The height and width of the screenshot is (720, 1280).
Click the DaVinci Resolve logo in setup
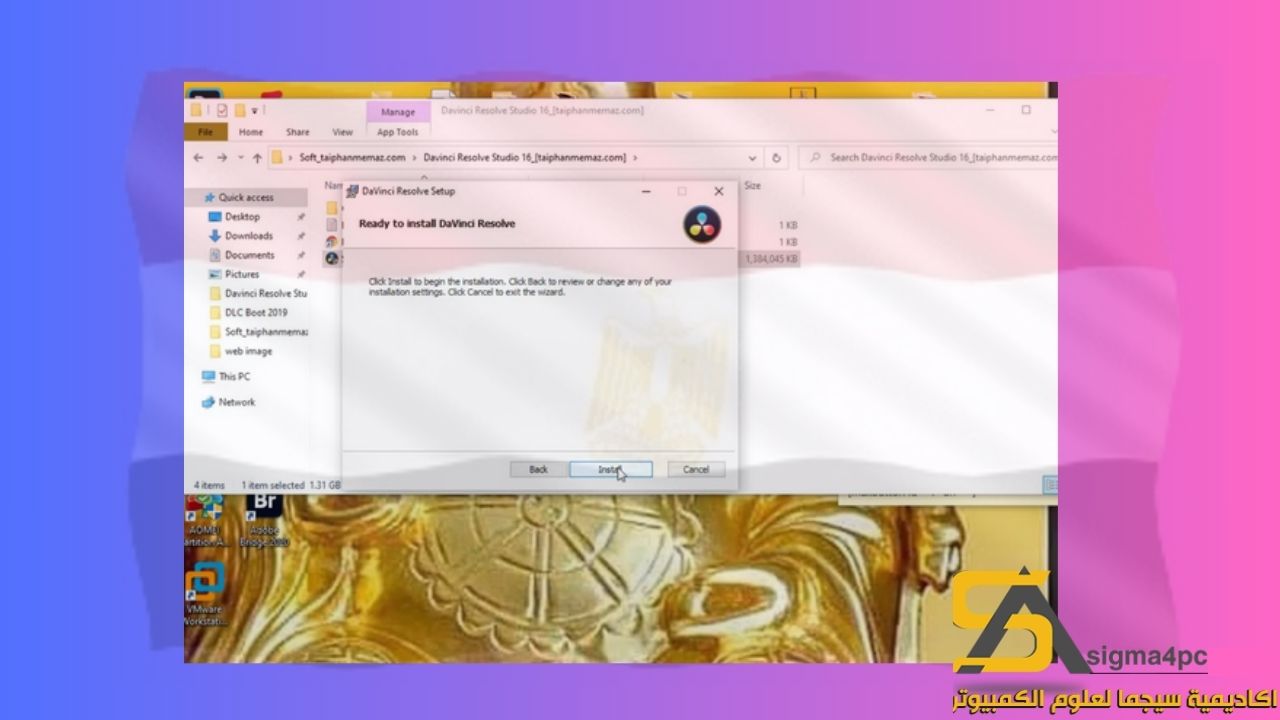pyautogui.click(x=702, y=225)
